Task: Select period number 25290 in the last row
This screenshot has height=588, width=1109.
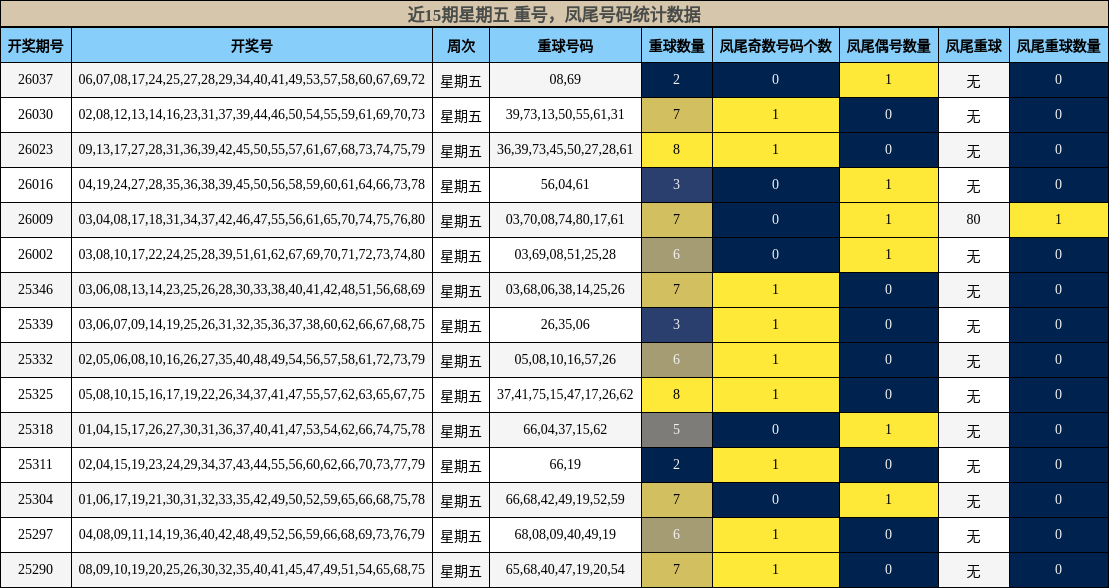Action: click(x=37, y=569)
